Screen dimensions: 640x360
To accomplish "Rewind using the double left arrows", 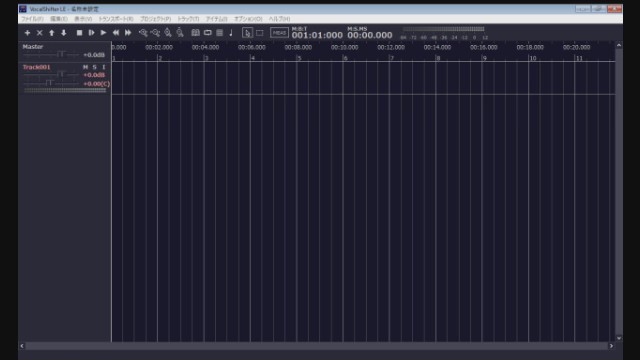I will 116,33.
